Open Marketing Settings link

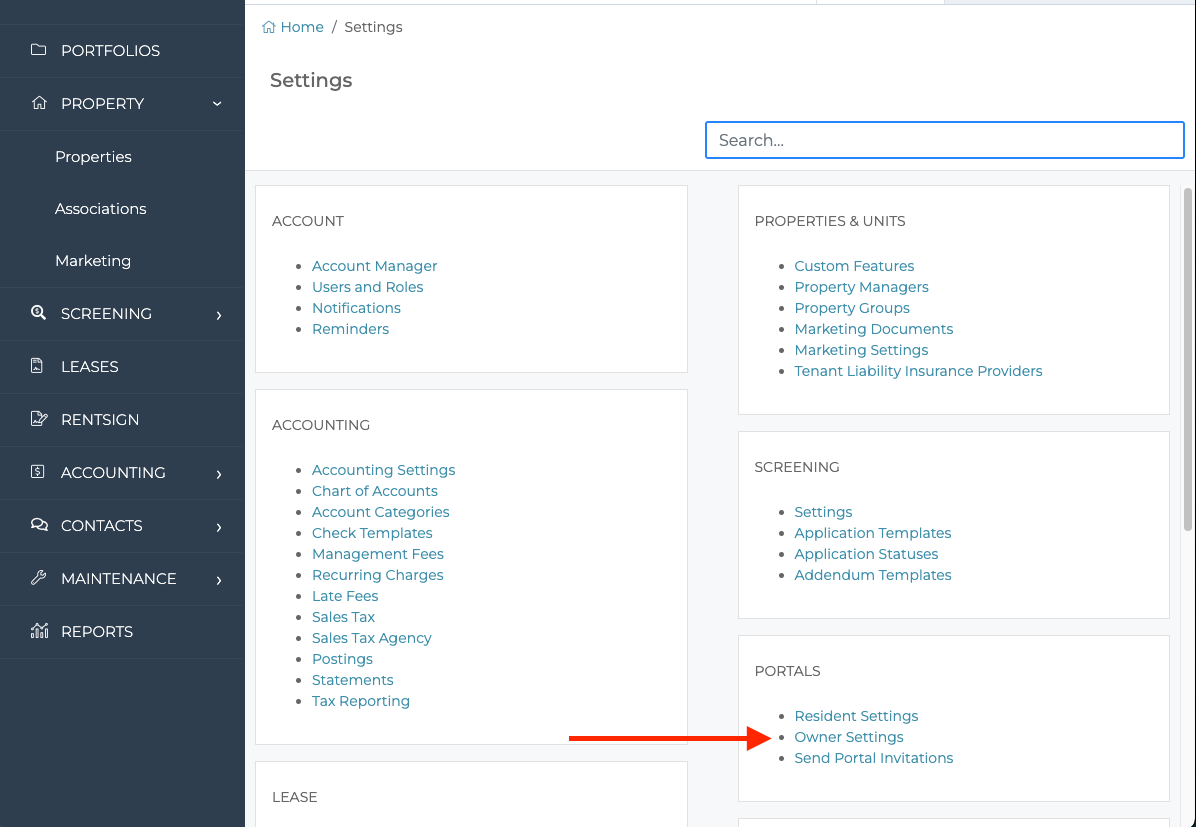pos(861,350)
